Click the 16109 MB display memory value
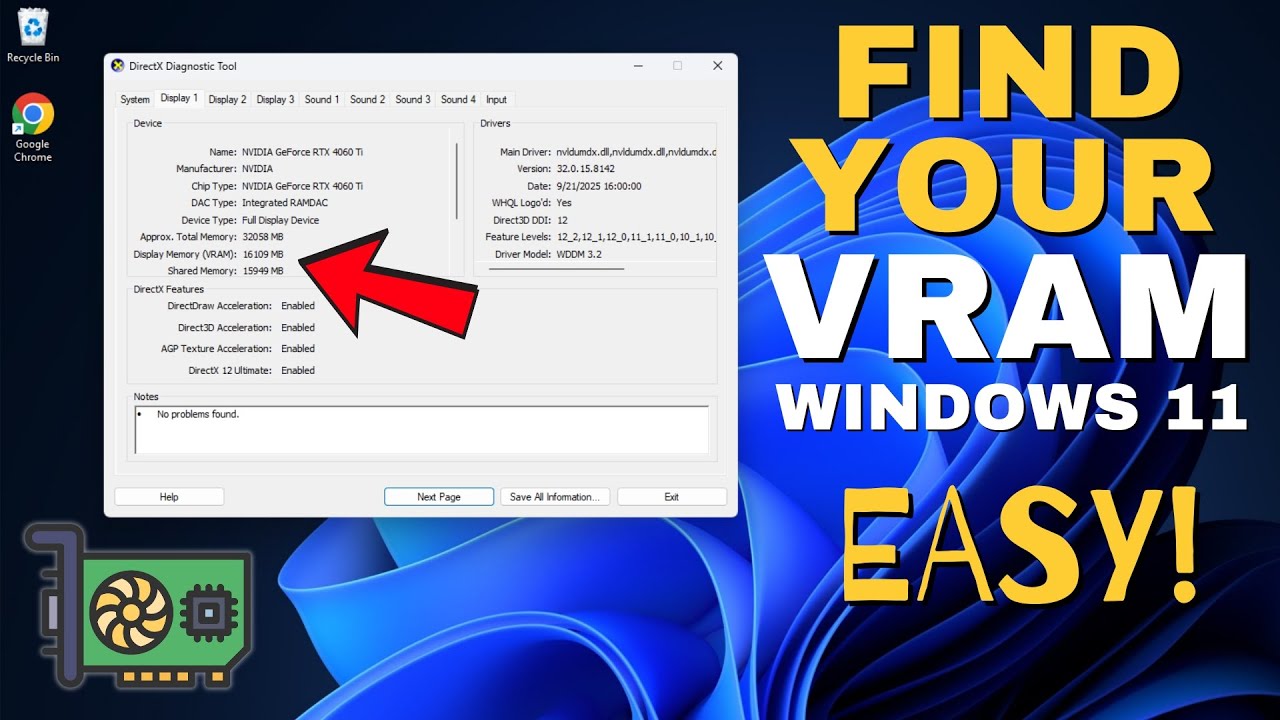 (263, 254)
